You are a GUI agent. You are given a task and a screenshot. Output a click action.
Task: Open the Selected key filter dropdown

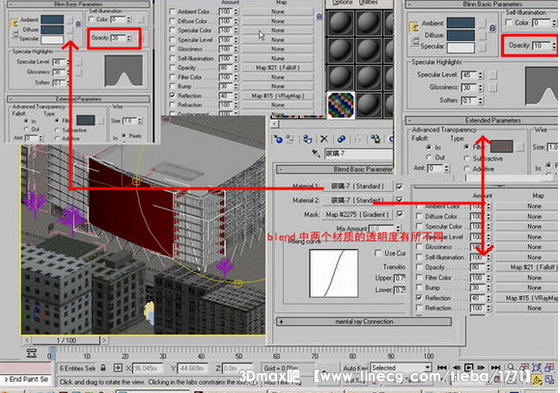click(401, 368)
